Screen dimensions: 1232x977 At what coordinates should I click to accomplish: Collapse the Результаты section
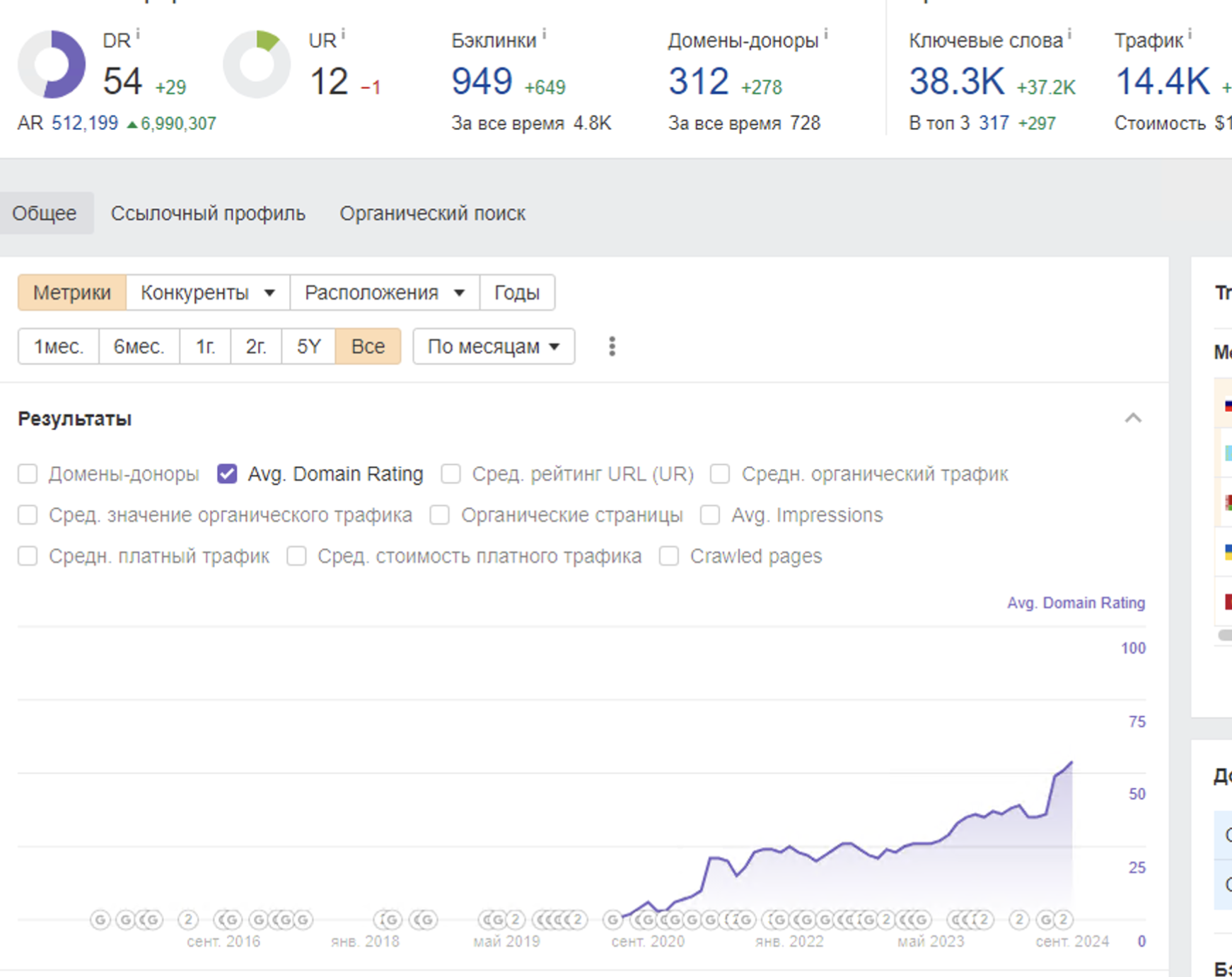(1133, 419)
